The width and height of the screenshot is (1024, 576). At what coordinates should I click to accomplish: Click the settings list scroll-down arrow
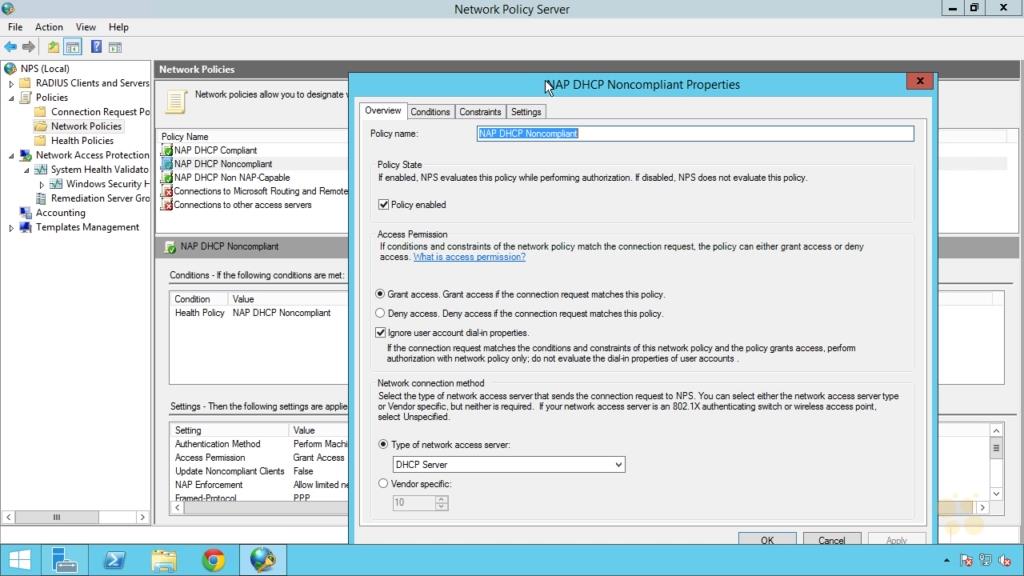tap(996, 494)
